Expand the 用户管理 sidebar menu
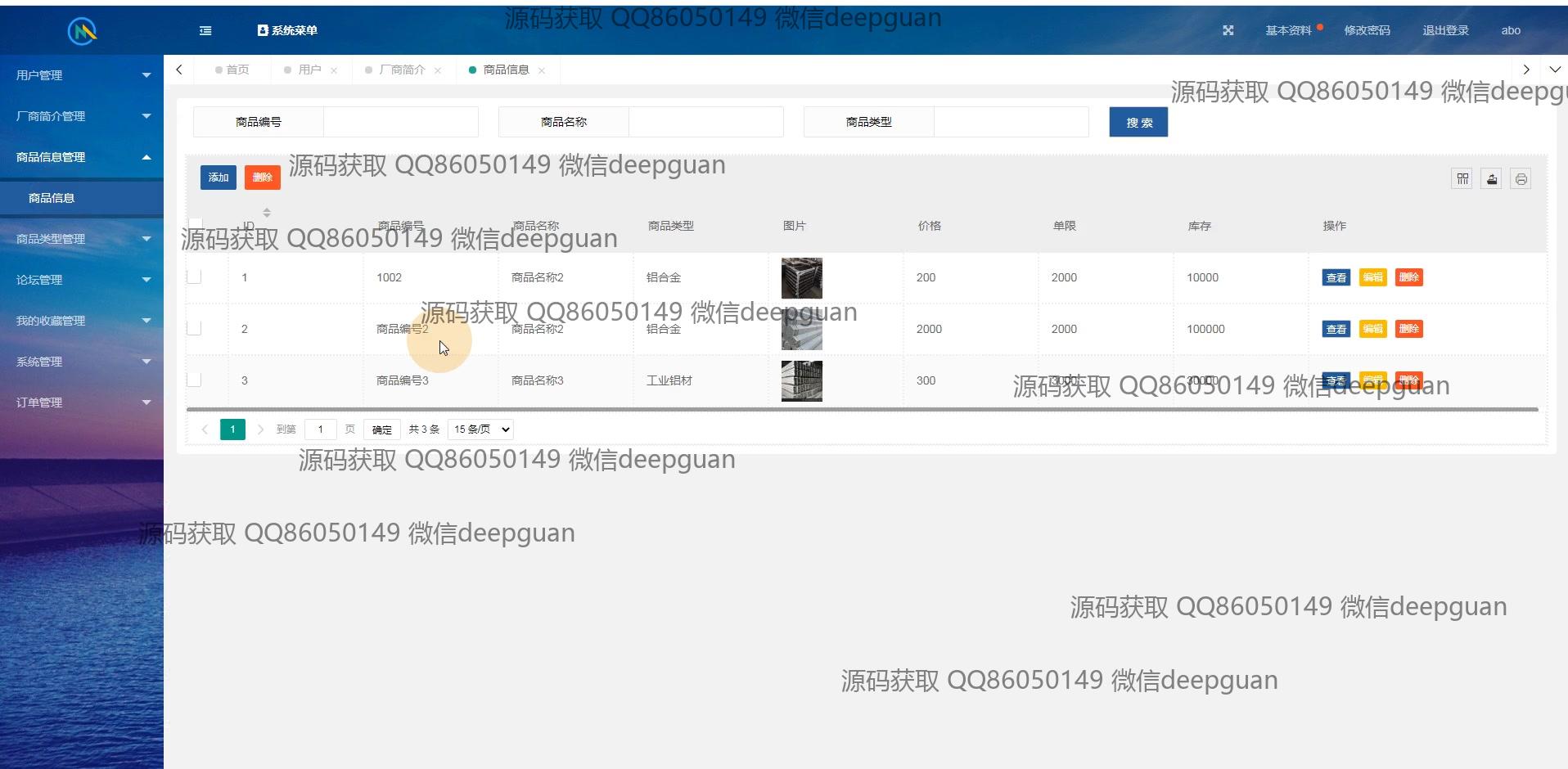 pos(82,75)
